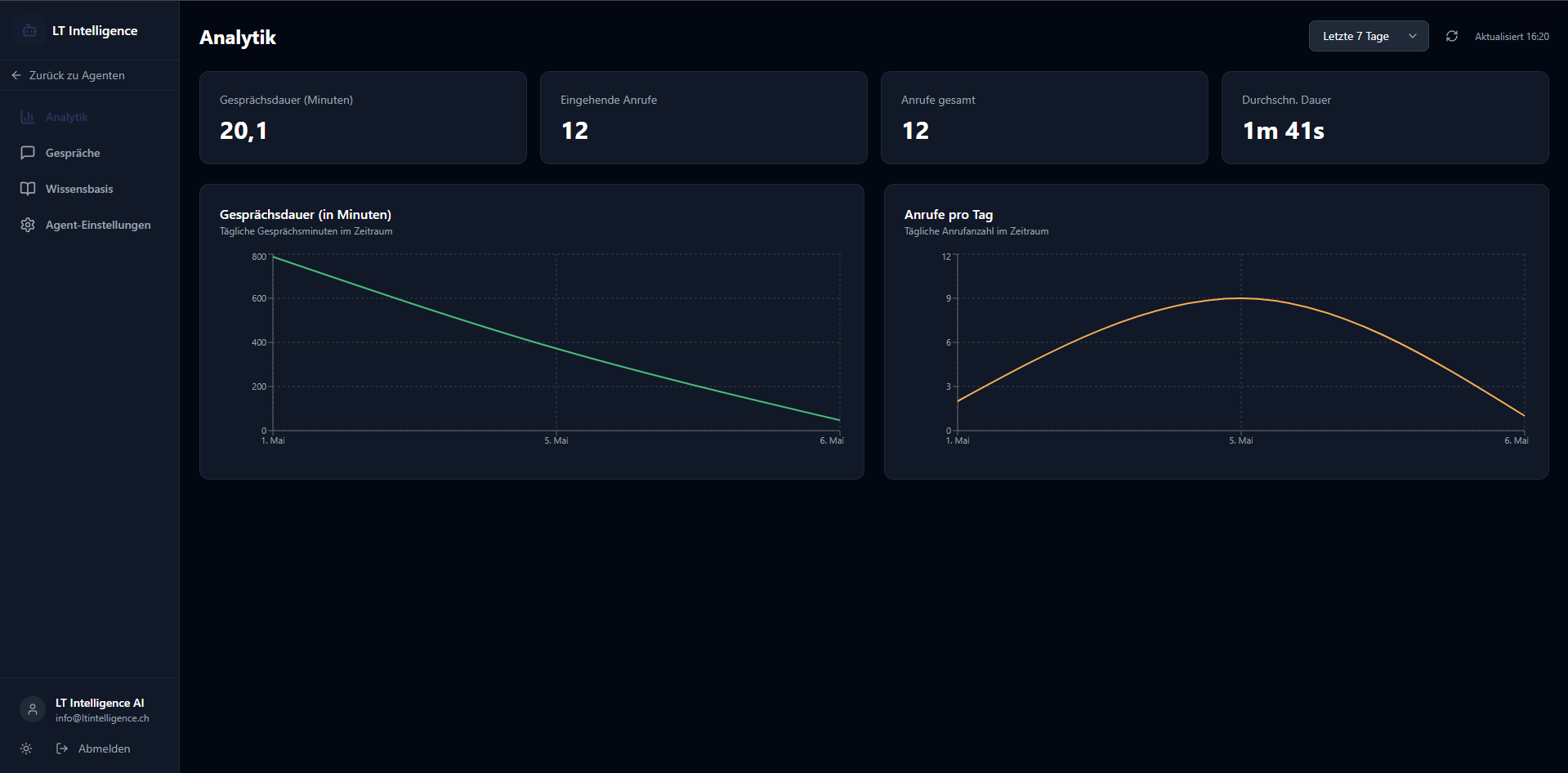Click the LT Intelligence AI account name
The image size is (1568, 773).
[100, 703]
